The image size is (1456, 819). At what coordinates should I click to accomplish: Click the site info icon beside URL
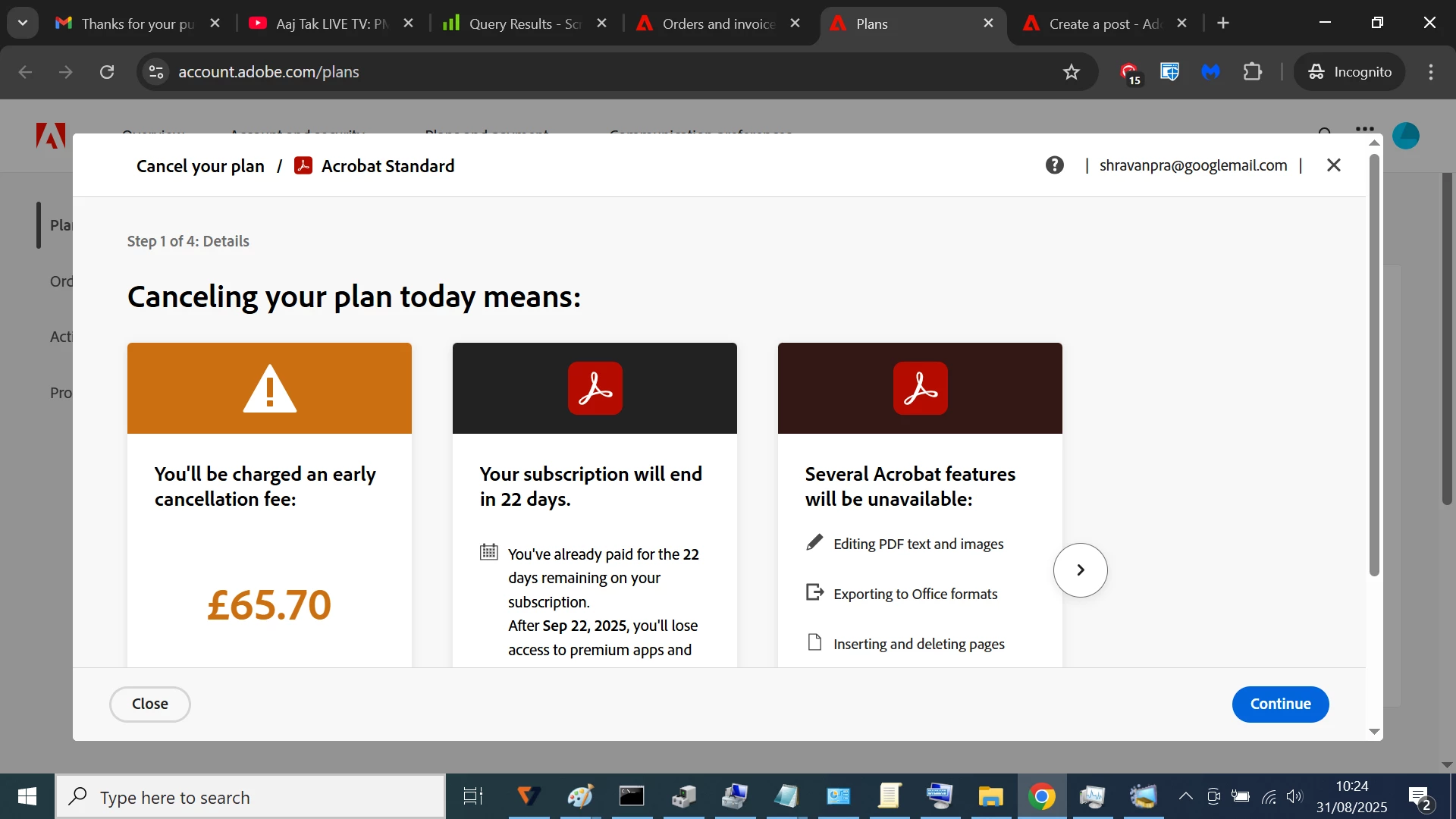tap(156, 72)
